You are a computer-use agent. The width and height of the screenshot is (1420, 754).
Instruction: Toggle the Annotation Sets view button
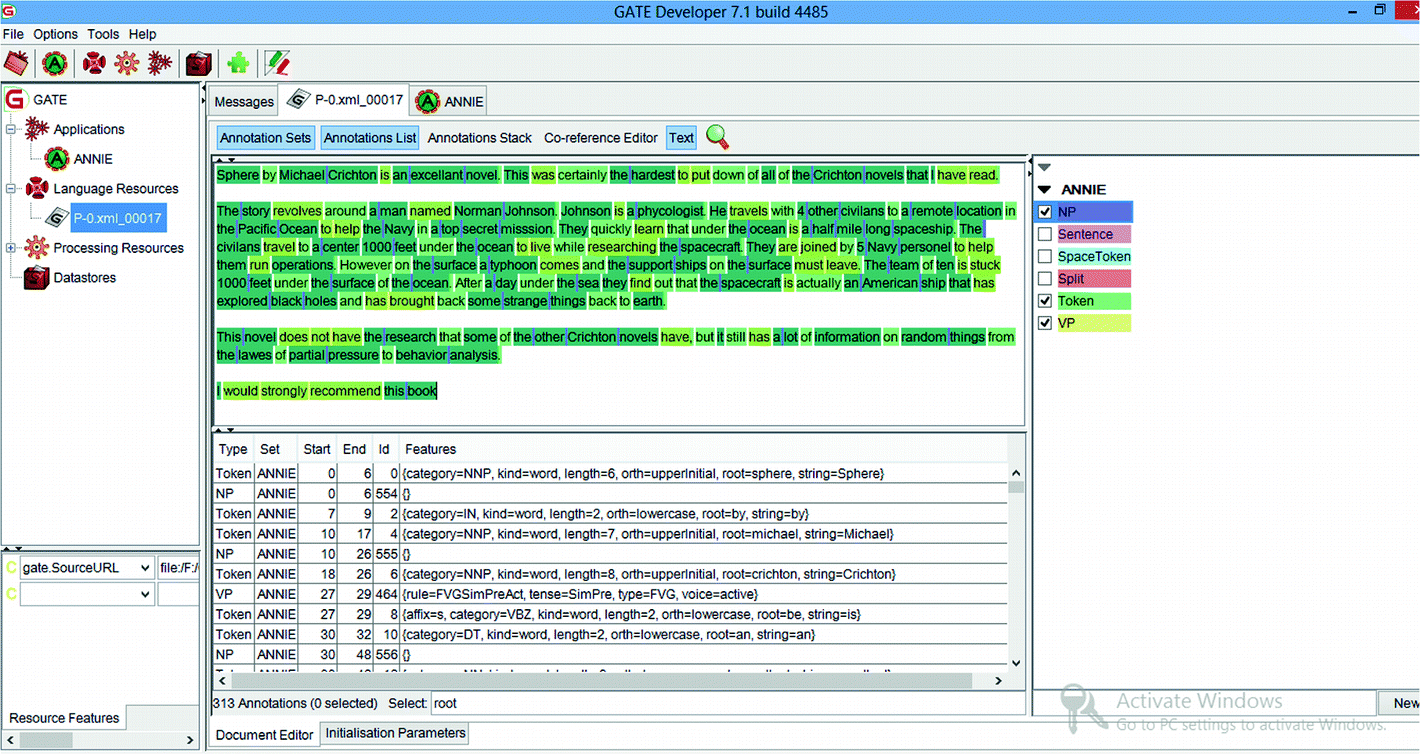pyautogui.click(x=266, y=138)
